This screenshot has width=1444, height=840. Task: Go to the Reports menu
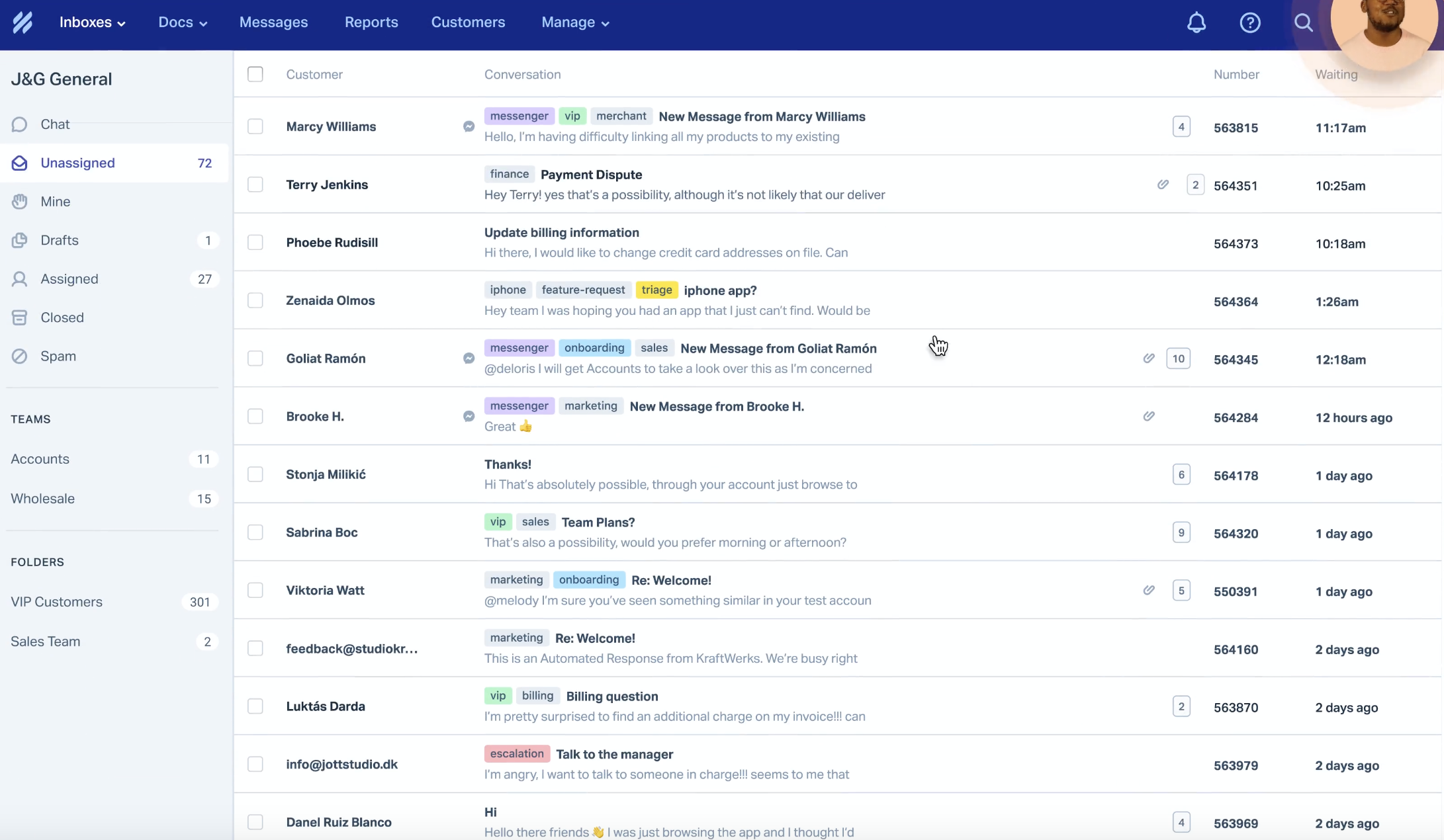click(371, 22)
